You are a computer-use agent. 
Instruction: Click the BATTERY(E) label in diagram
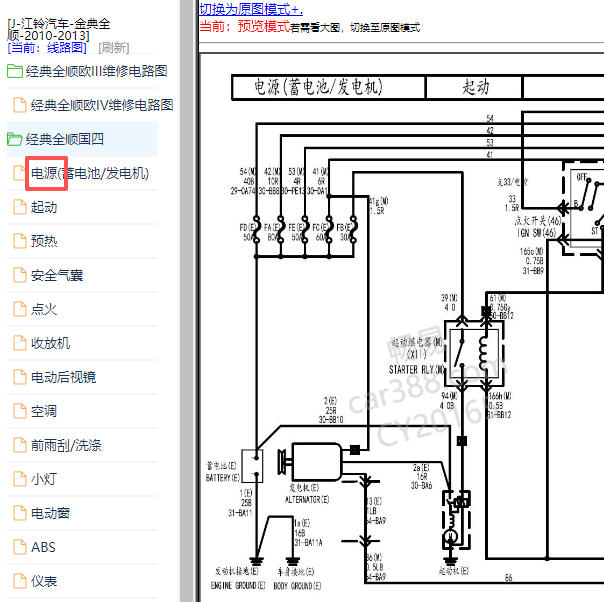223,478
